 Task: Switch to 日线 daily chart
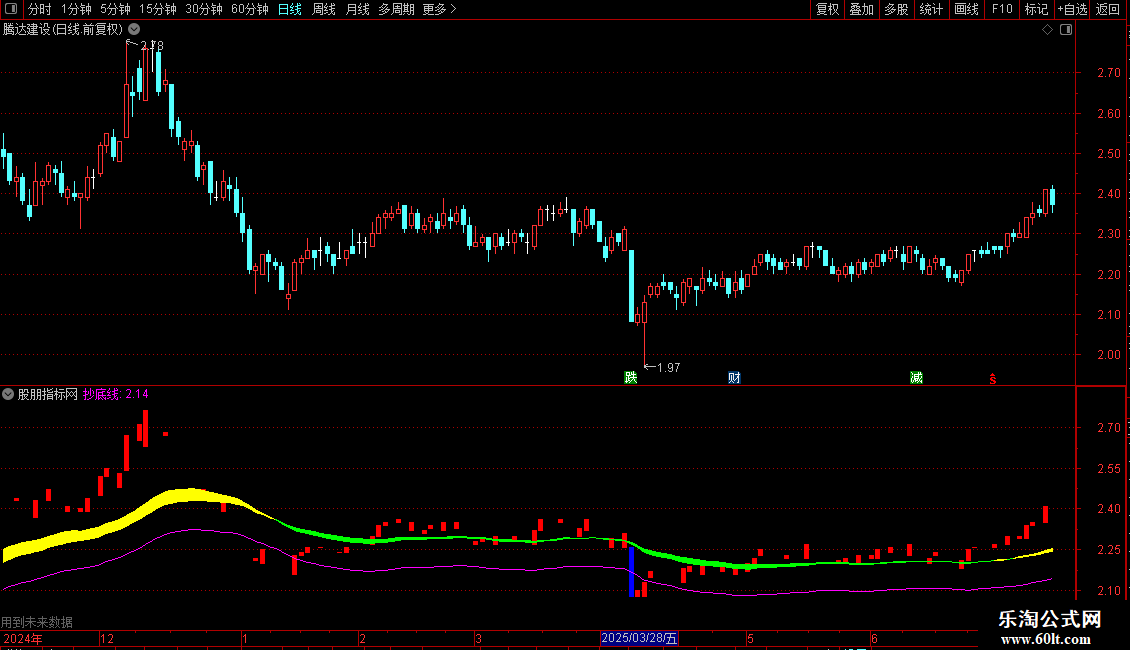(x=290, y=9)
